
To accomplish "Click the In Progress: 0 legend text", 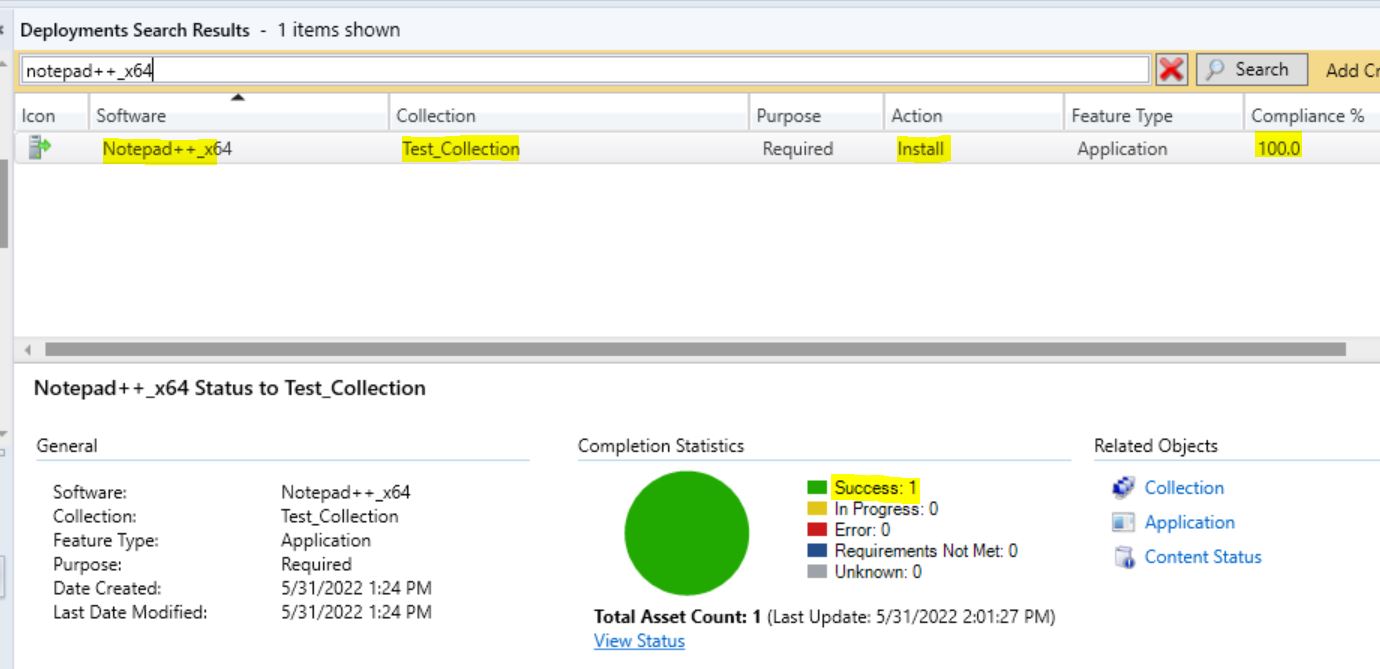I will pyautogui.click(x=886, y=509).
